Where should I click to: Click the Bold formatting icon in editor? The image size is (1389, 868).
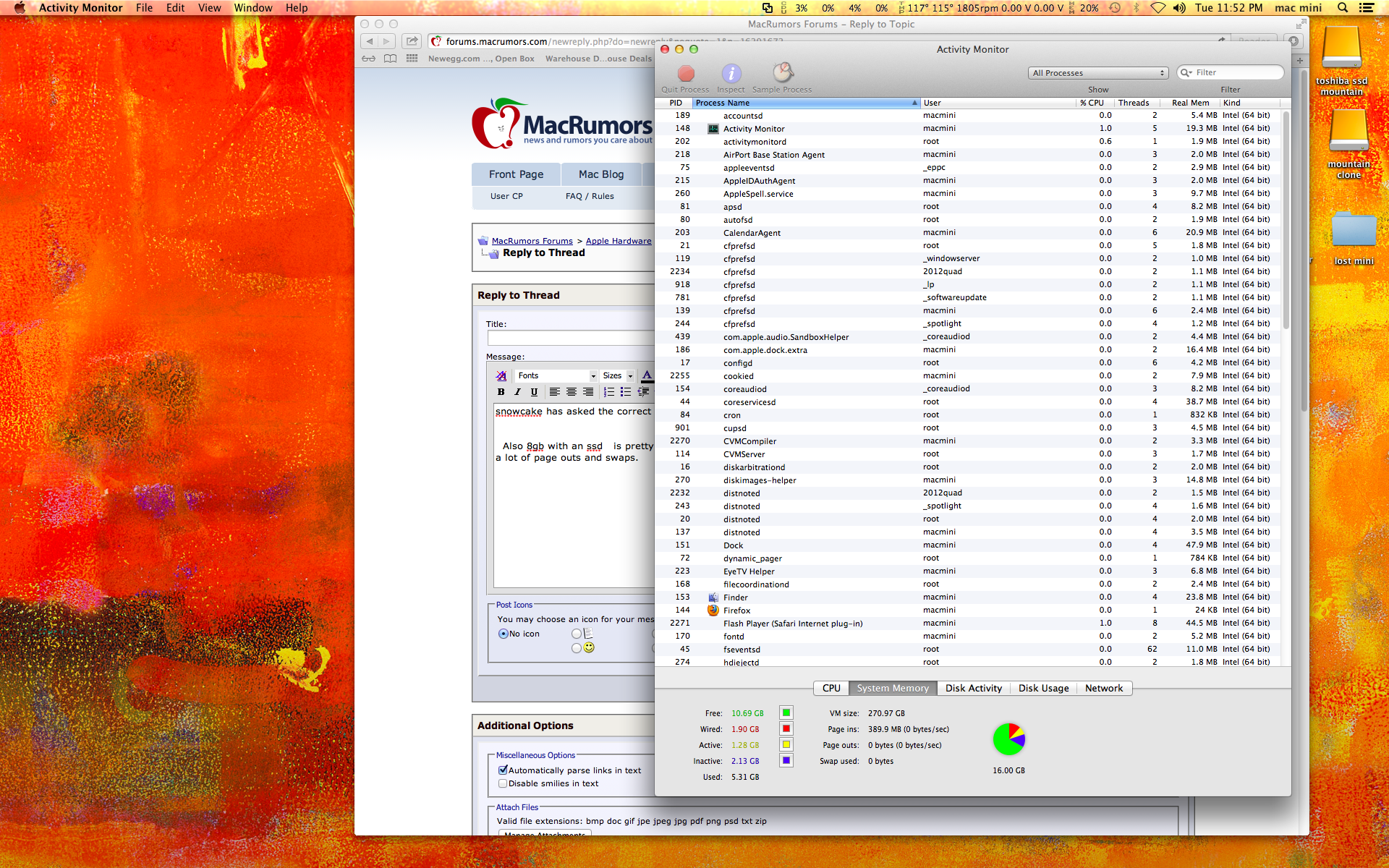501,392
